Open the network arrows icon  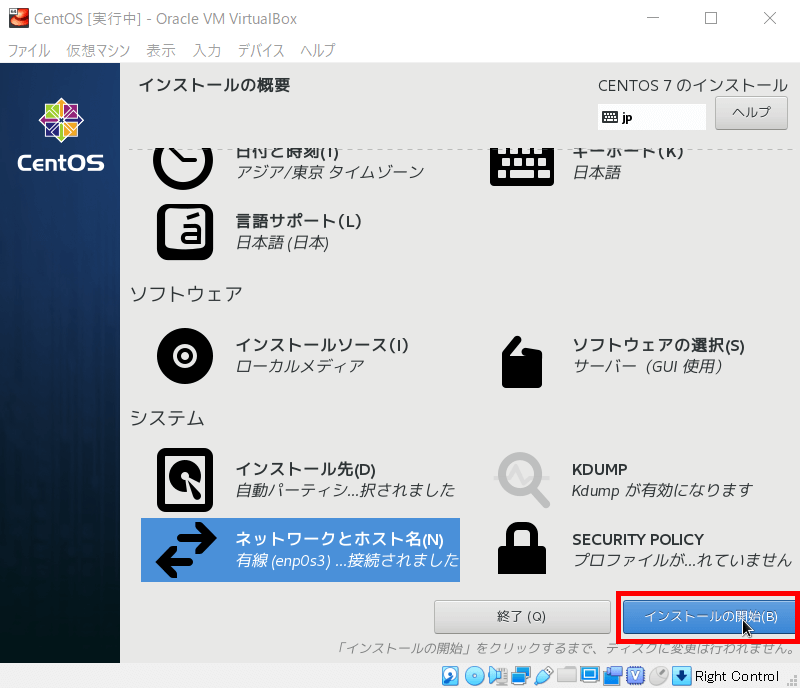coord(186,550)
